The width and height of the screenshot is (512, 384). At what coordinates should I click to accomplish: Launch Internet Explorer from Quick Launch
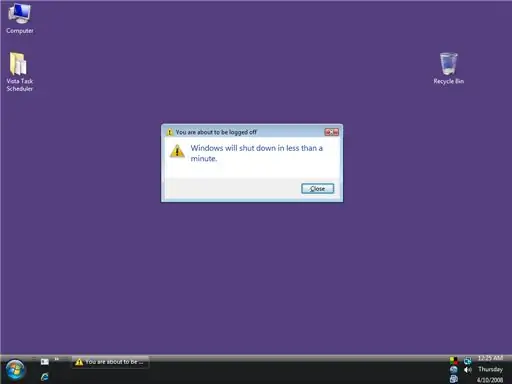[45, 377]
